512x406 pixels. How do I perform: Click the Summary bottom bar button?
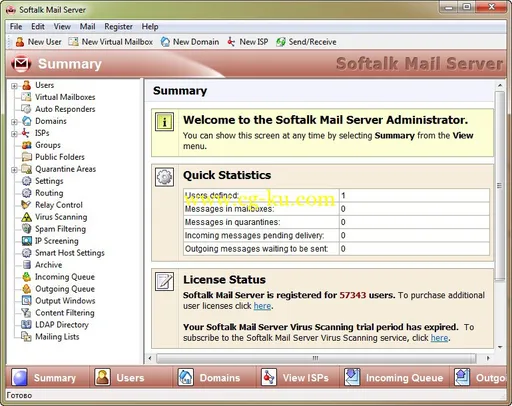tap(47, 378)
